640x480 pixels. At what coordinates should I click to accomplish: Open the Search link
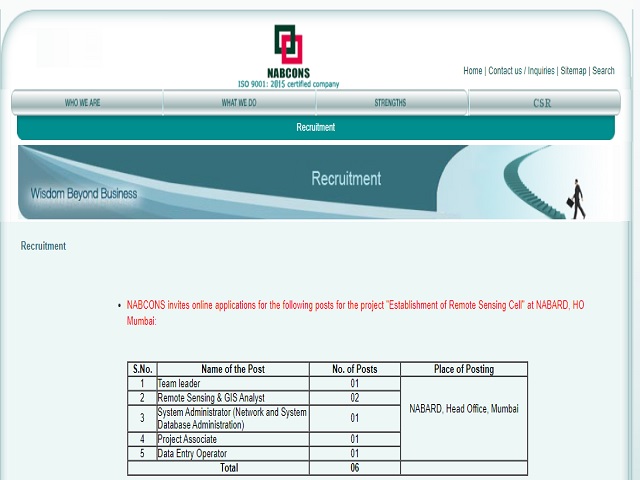click(x=603, y=71)
